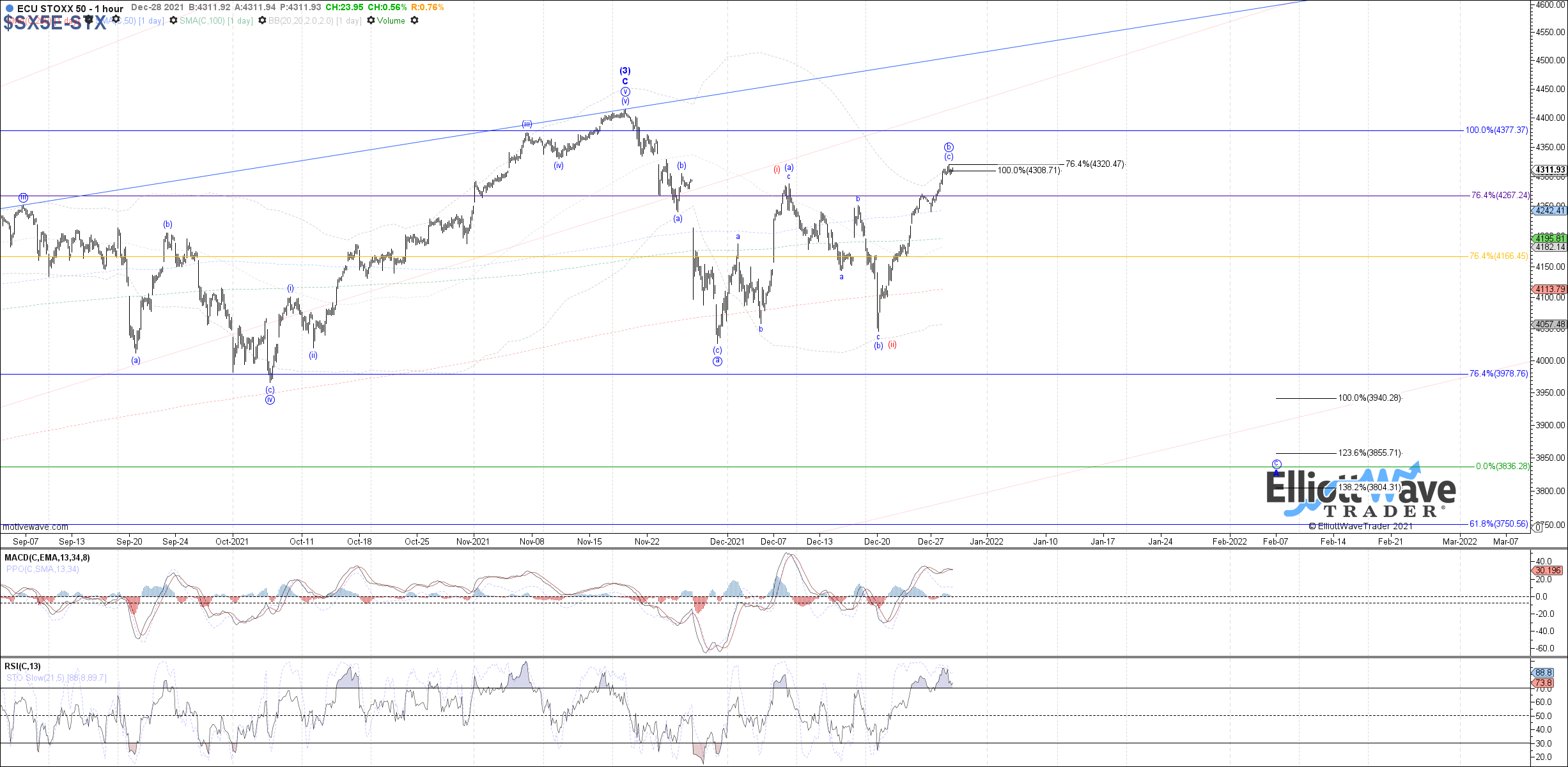Select the Volume study label
This screenshot has height=767, width=1568.
pos(391,20)
